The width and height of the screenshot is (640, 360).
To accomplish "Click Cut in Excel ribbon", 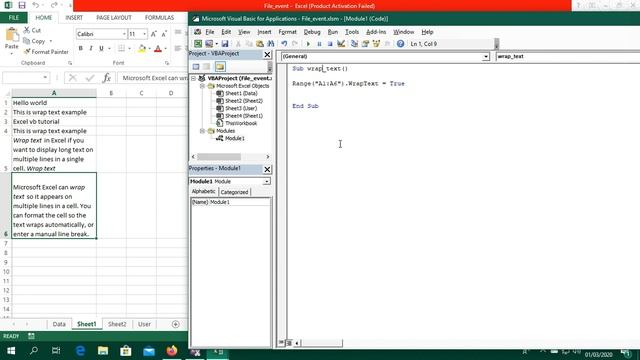I will (x=32, y=30).
